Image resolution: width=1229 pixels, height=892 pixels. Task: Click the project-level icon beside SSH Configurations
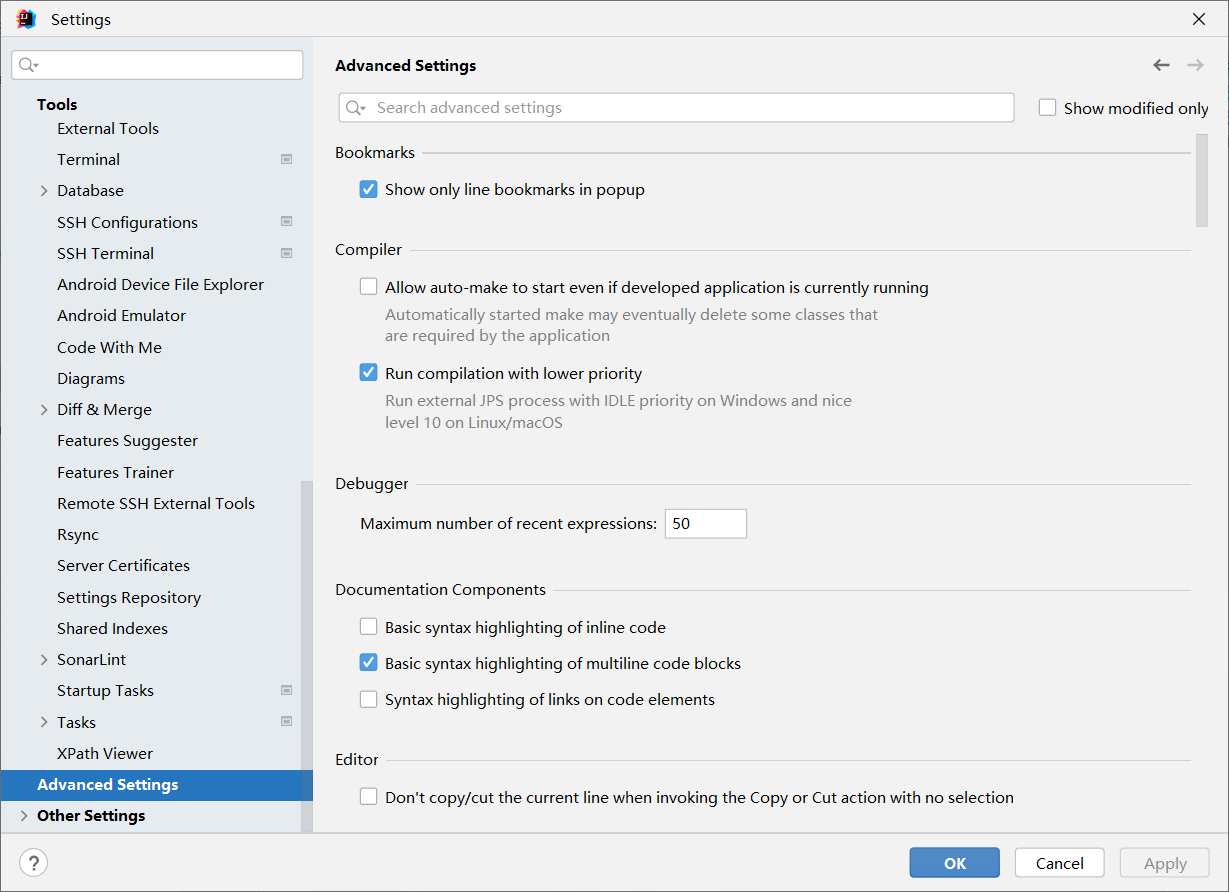[286, 222]
